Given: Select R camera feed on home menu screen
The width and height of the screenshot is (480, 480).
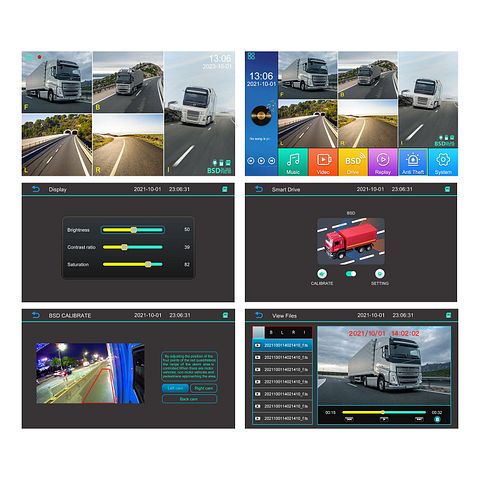Looking at the screenshot, I should click(368, 124).
